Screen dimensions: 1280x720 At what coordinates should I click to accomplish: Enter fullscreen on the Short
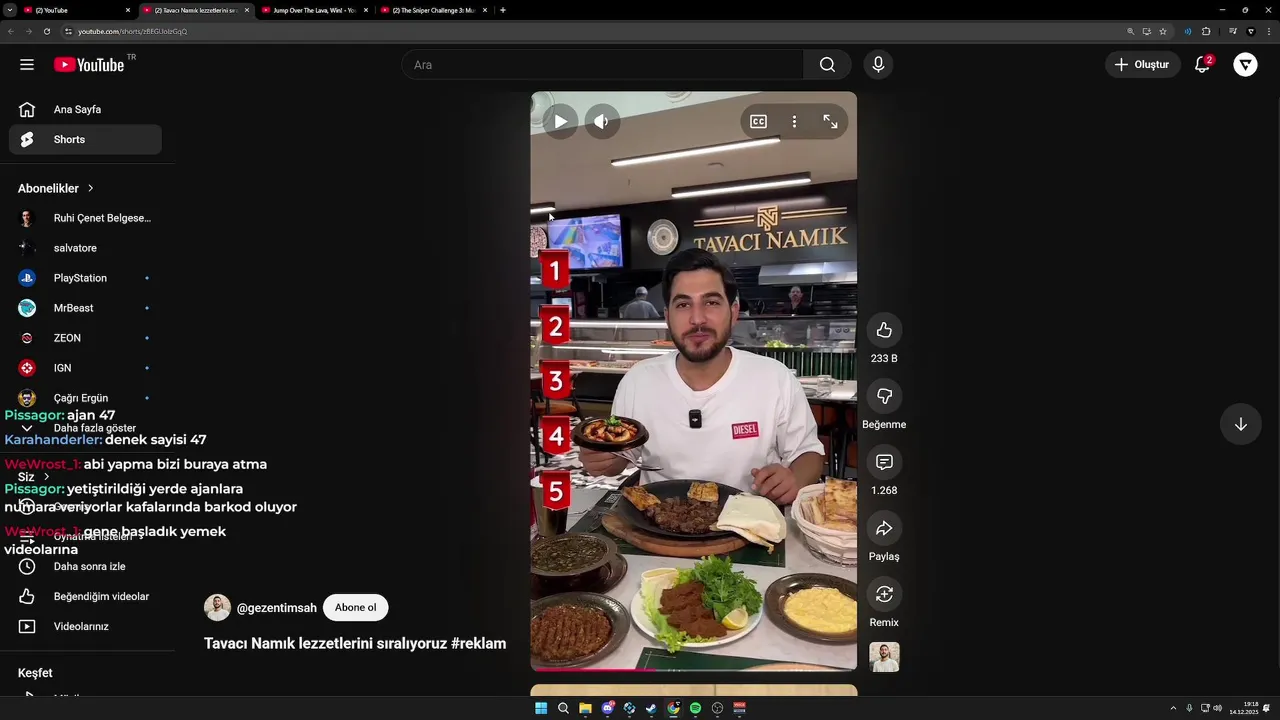point(830,122)
